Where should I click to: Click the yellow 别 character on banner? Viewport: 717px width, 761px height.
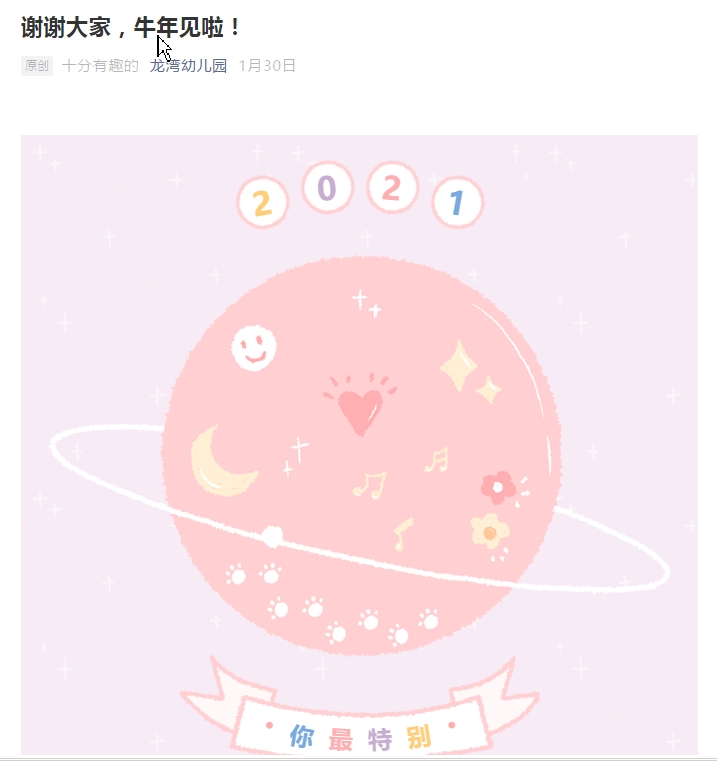(x=418, y=737)
